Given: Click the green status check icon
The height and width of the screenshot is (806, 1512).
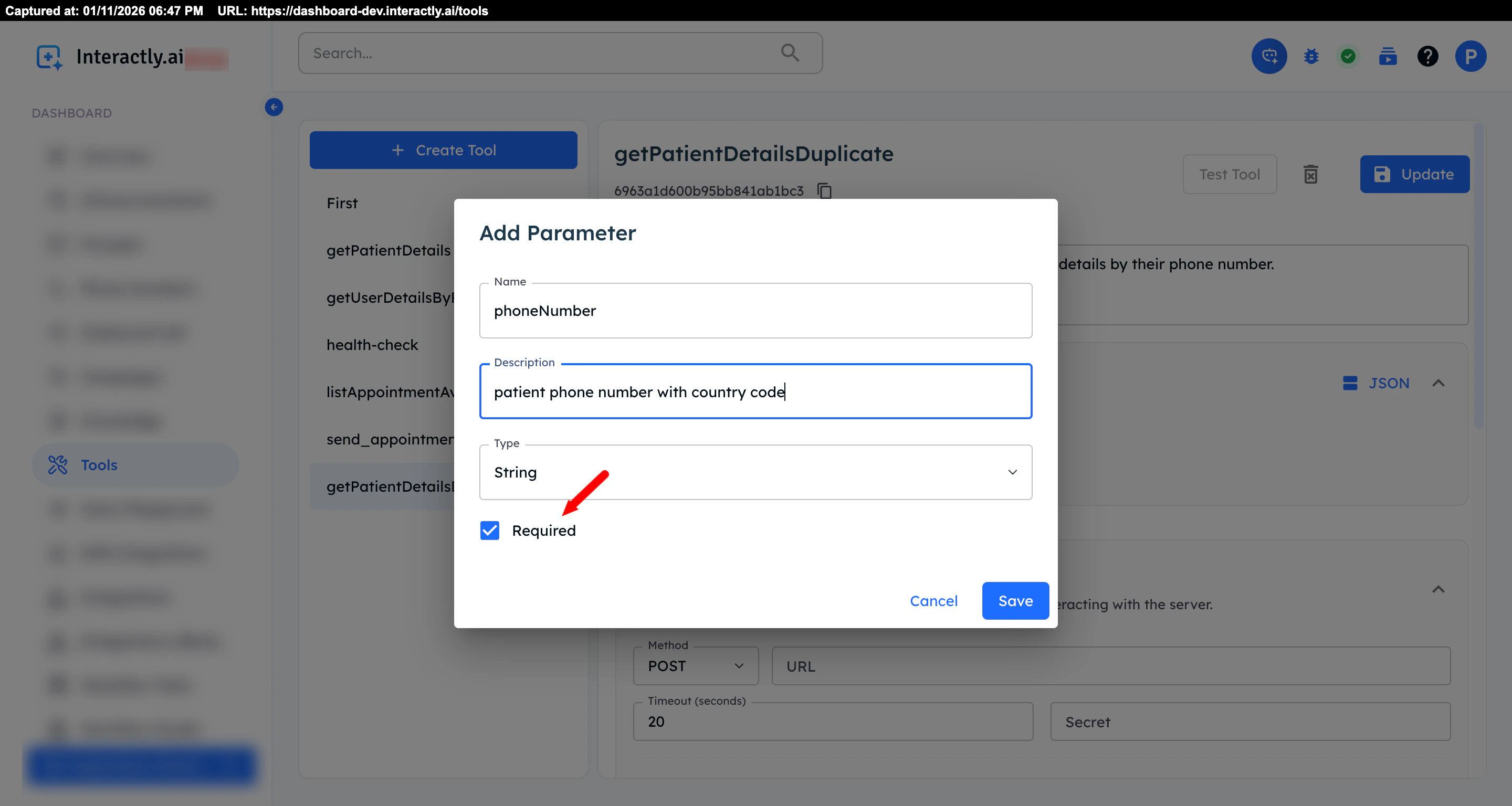Looking at the screenshot, I should pos(1348,56).
